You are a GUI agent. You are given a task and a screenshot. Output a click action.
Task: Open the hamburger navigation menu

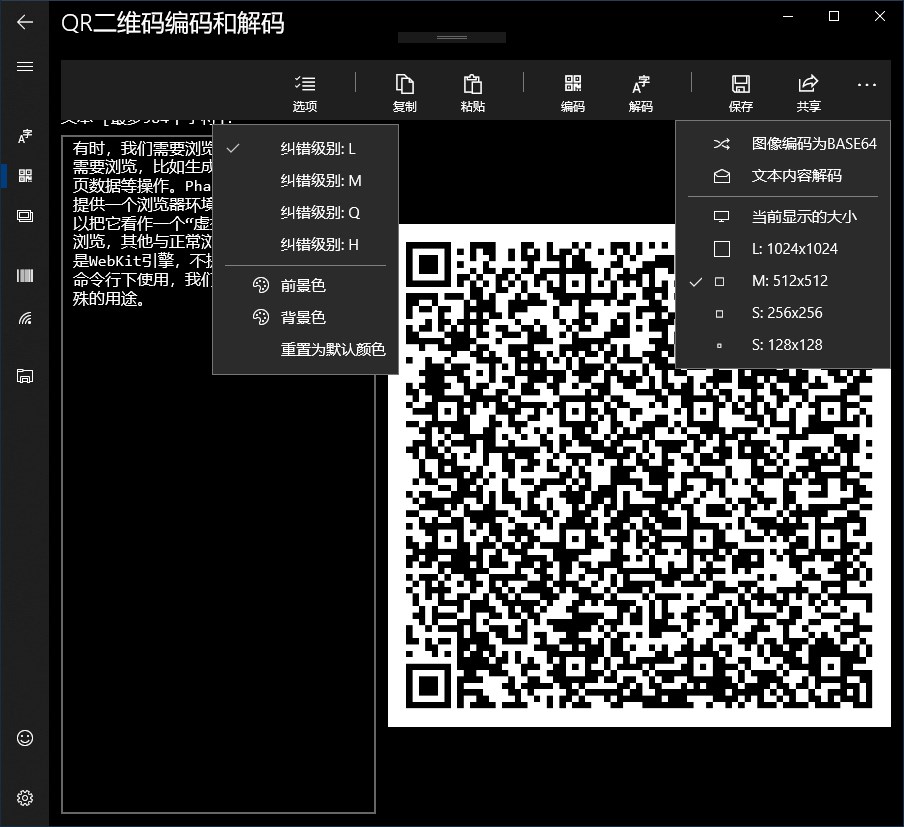coord(25,66)
